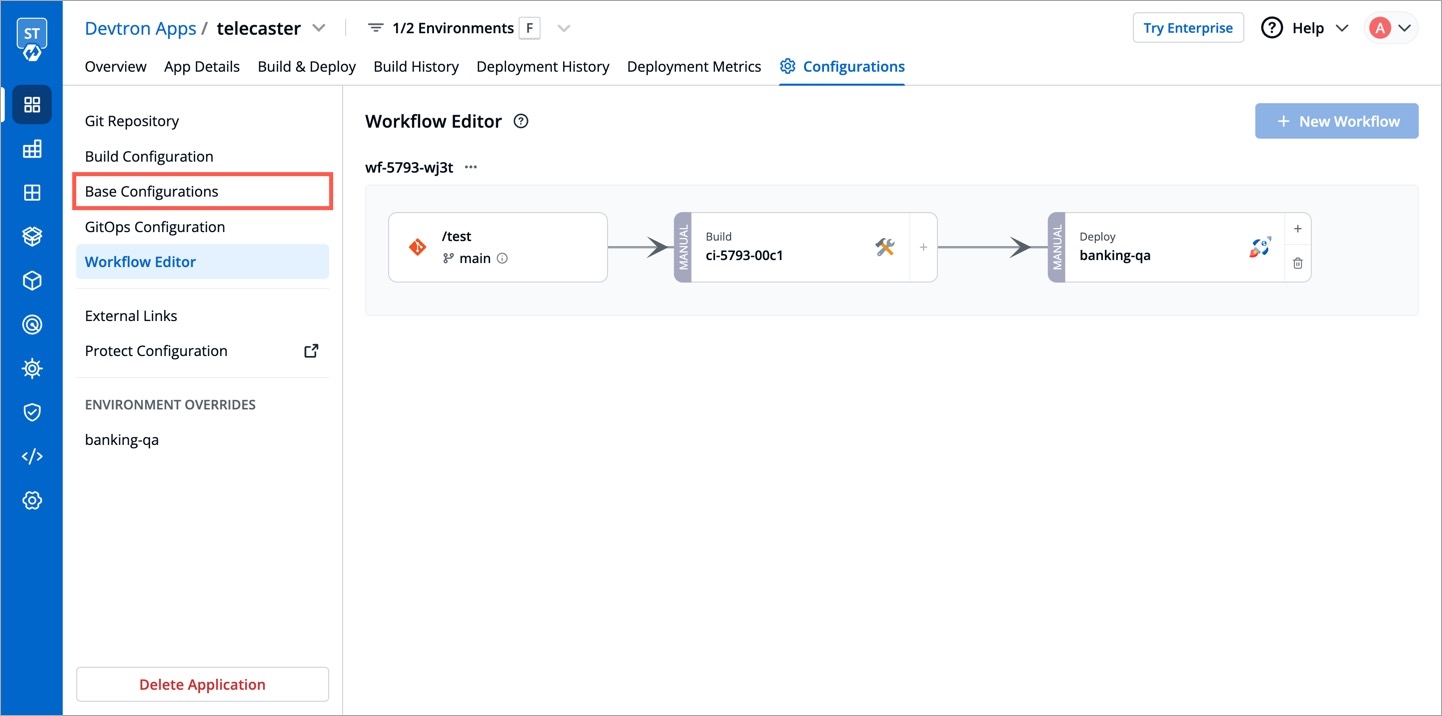Click the Devtron logo in sidebar
Viewport: 1442px width, 716px height.
[32, 39]
